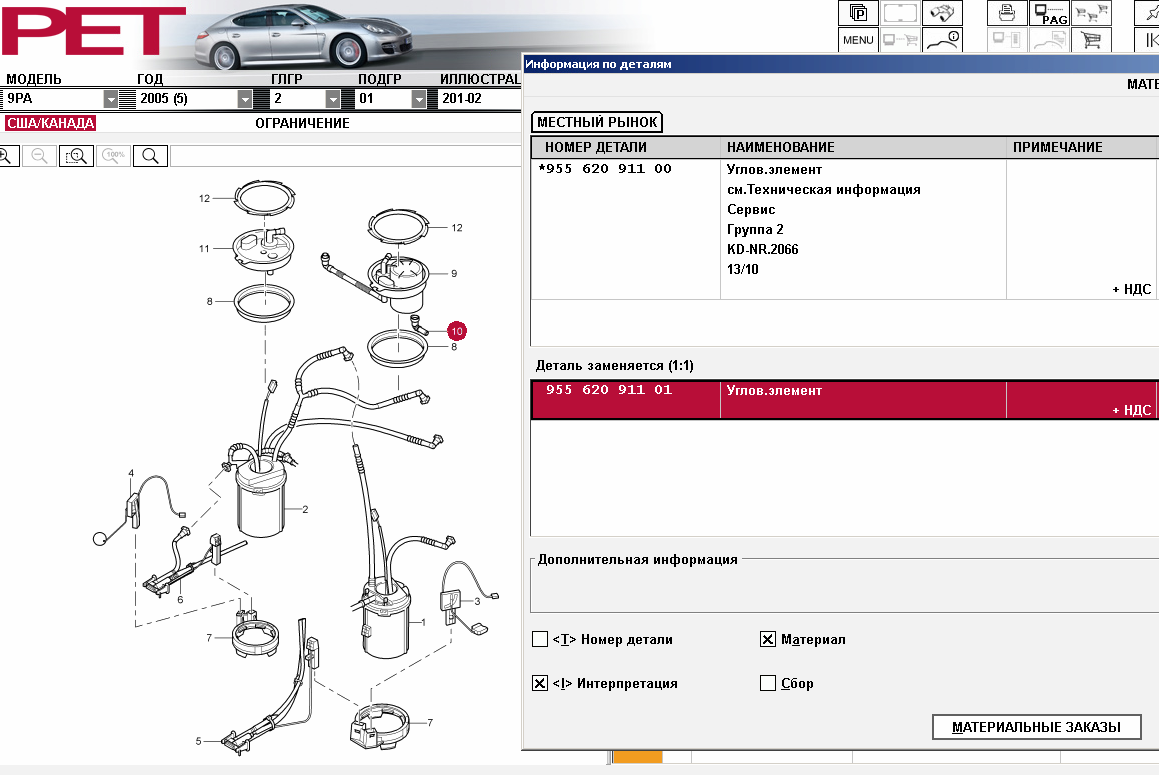
Task: Click the США/КАНАДА region label
Action: pyautogui.click(x=50, y=123)
